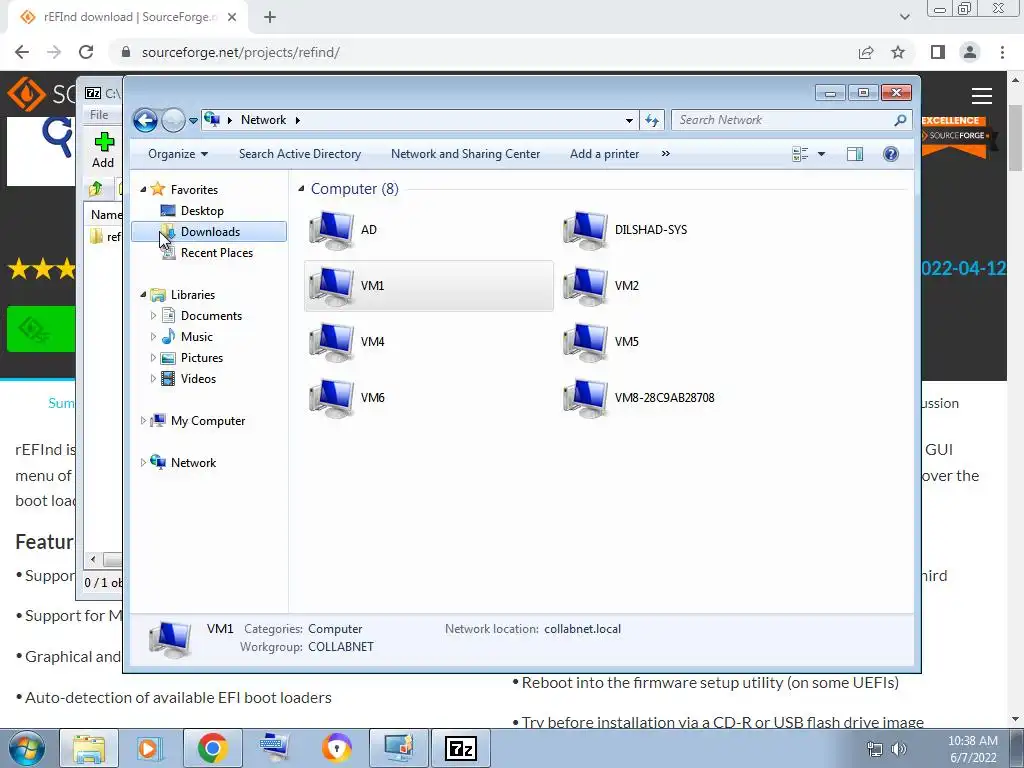Open Chrome three-dot menu
The height and width of the screenshot is (768, 1024).
point(1002,52)
